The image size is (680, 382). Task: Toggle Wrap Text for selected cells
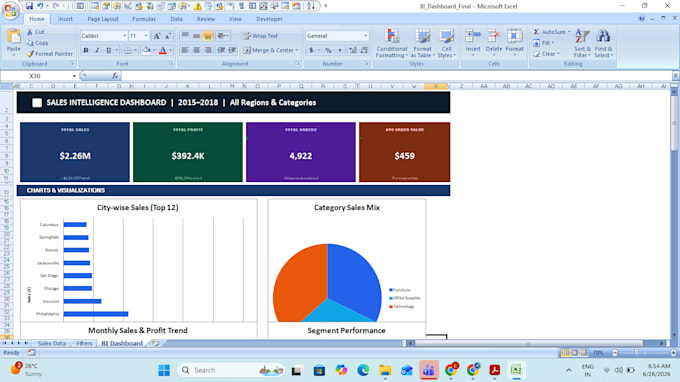coord(260,36)
